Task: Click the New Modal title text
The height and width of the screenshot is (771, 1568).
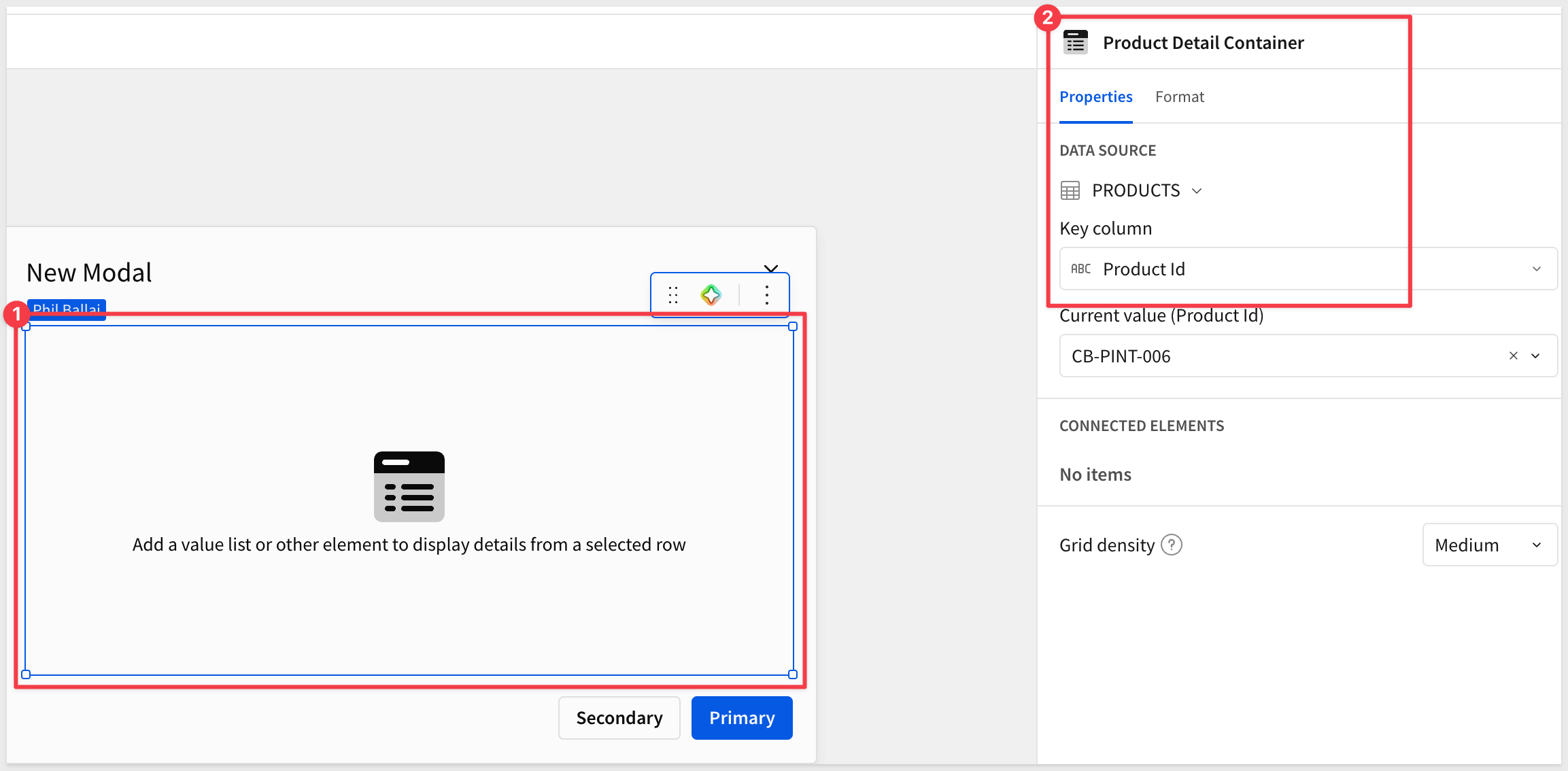Action: click(89, 273)
